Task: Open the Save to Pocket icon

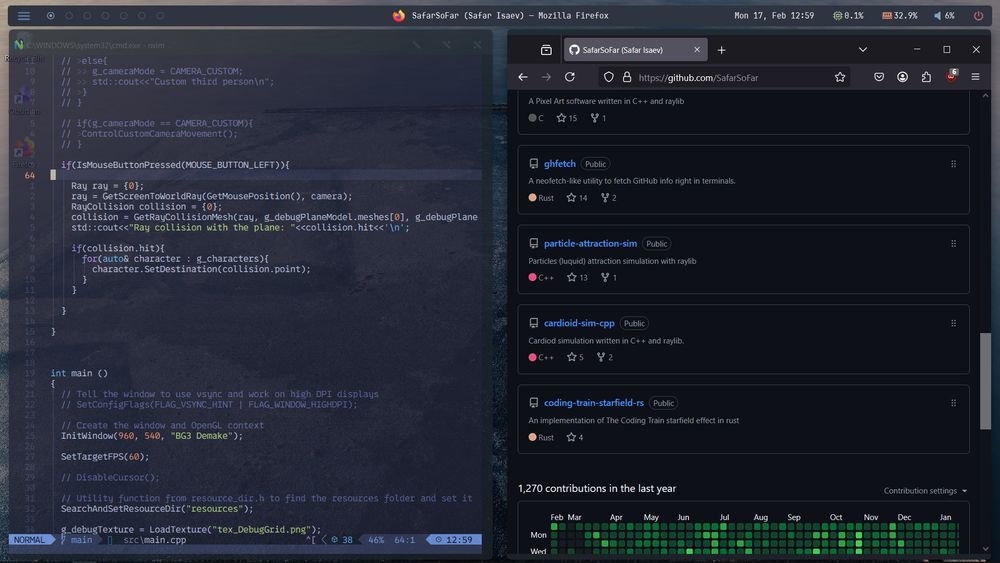Action: [879, 77]
